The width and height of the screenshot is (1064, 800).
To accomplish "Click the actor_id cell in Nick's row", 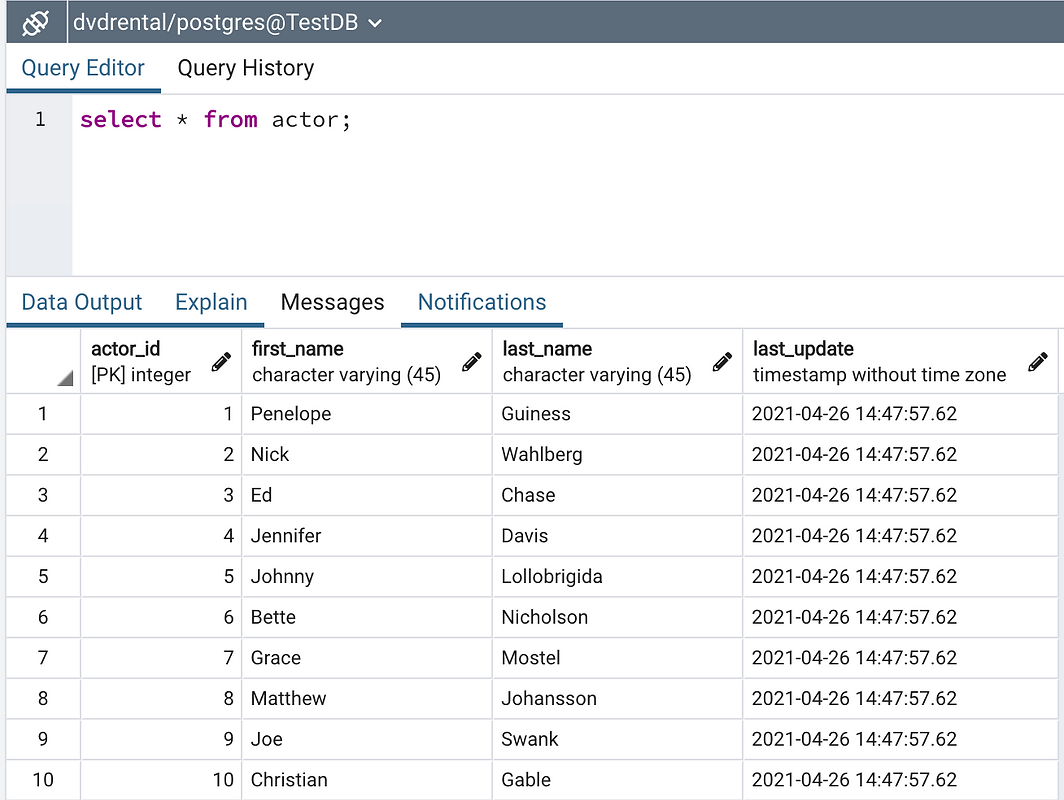I will click(x=161, y=455).
